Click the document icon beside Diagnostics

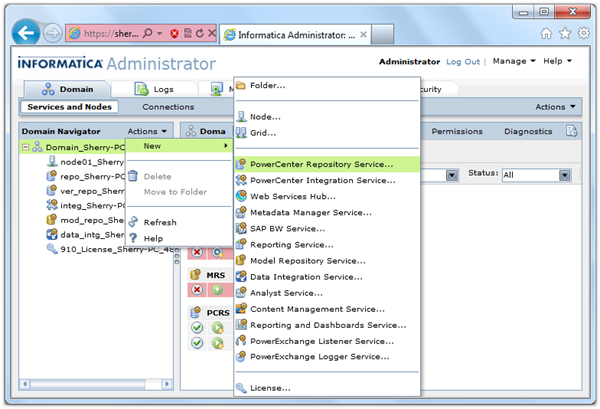click(x=571, y=131)
